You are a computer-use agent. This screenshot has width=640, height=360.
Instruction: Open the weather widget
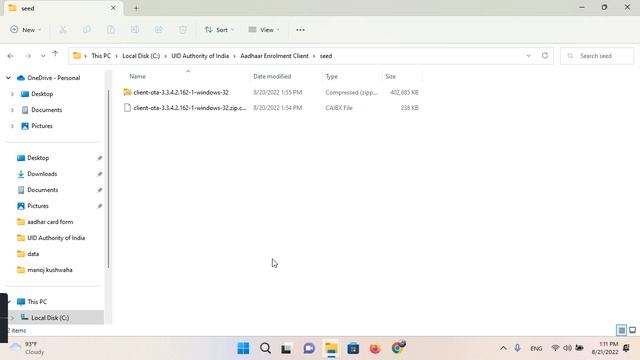pyautogui.click(x=27, y=348)
